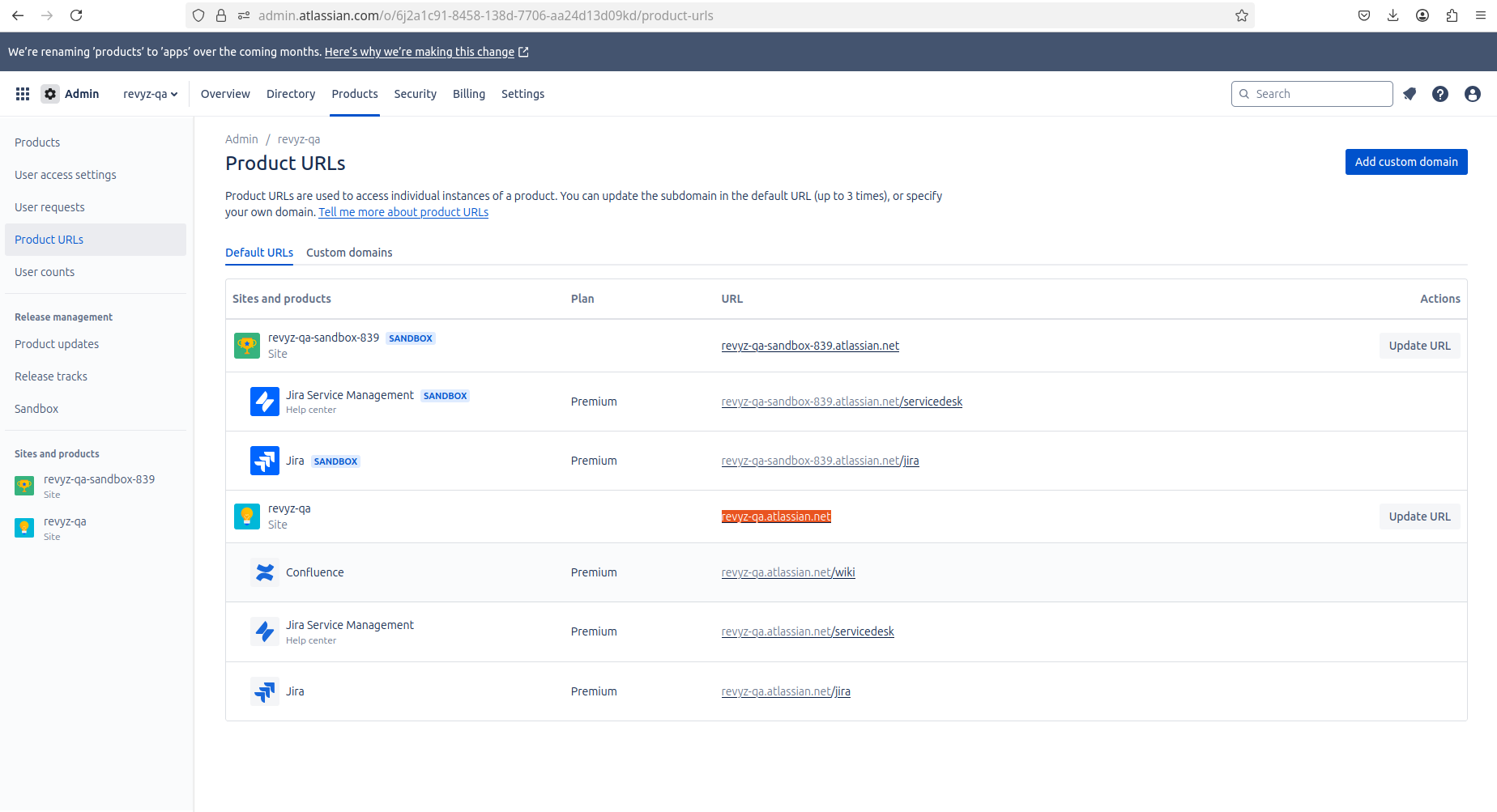Click the revyz-qa site lightbulb icon in table
This screenshot has width=1497, height=812.
pos(246,517)
